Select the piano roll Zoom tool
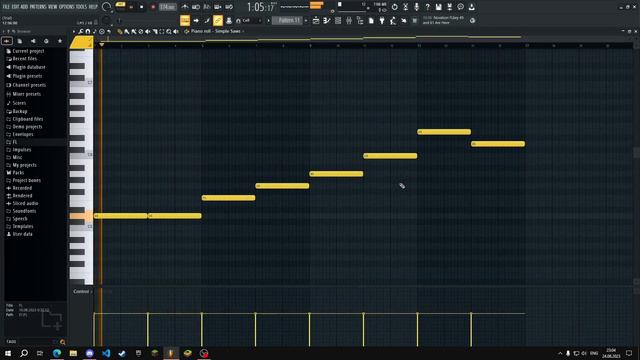Screen dimensions: 640x360 [169, 31]
